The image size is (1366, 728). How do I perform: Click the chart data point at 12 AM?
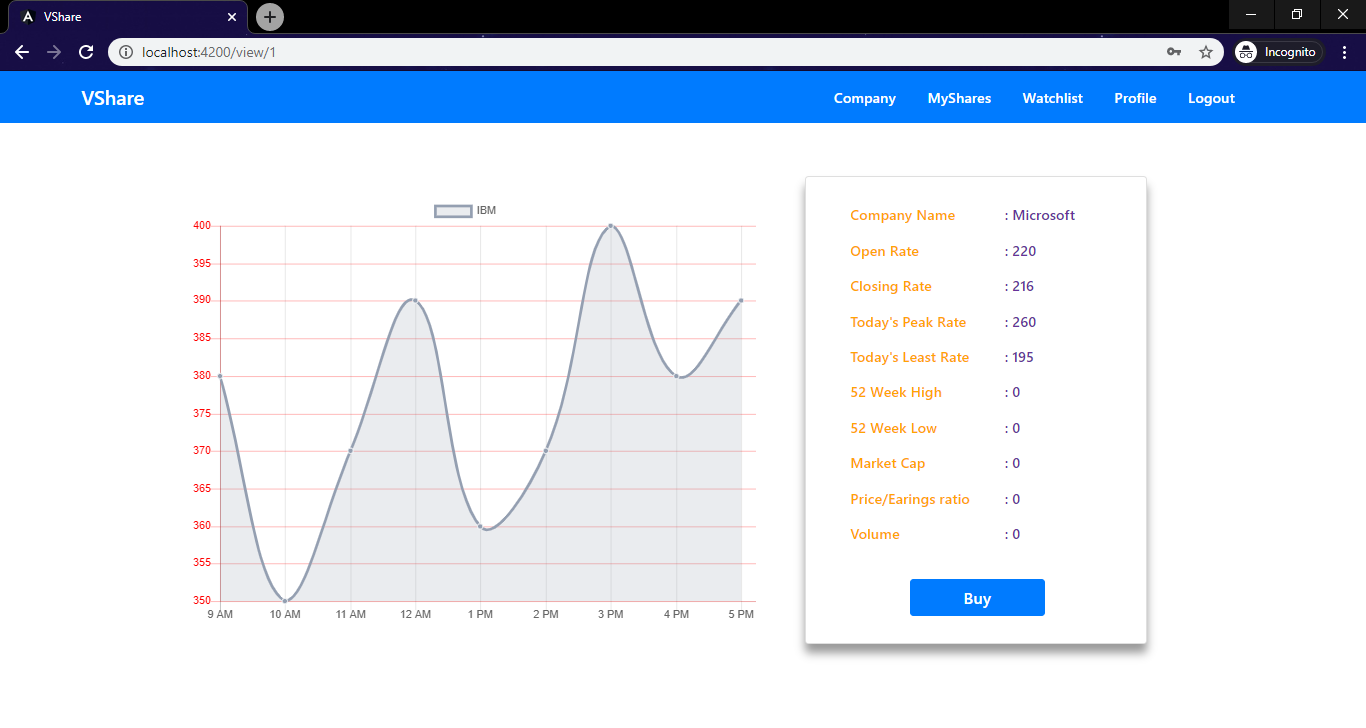[x=415, y=300]
